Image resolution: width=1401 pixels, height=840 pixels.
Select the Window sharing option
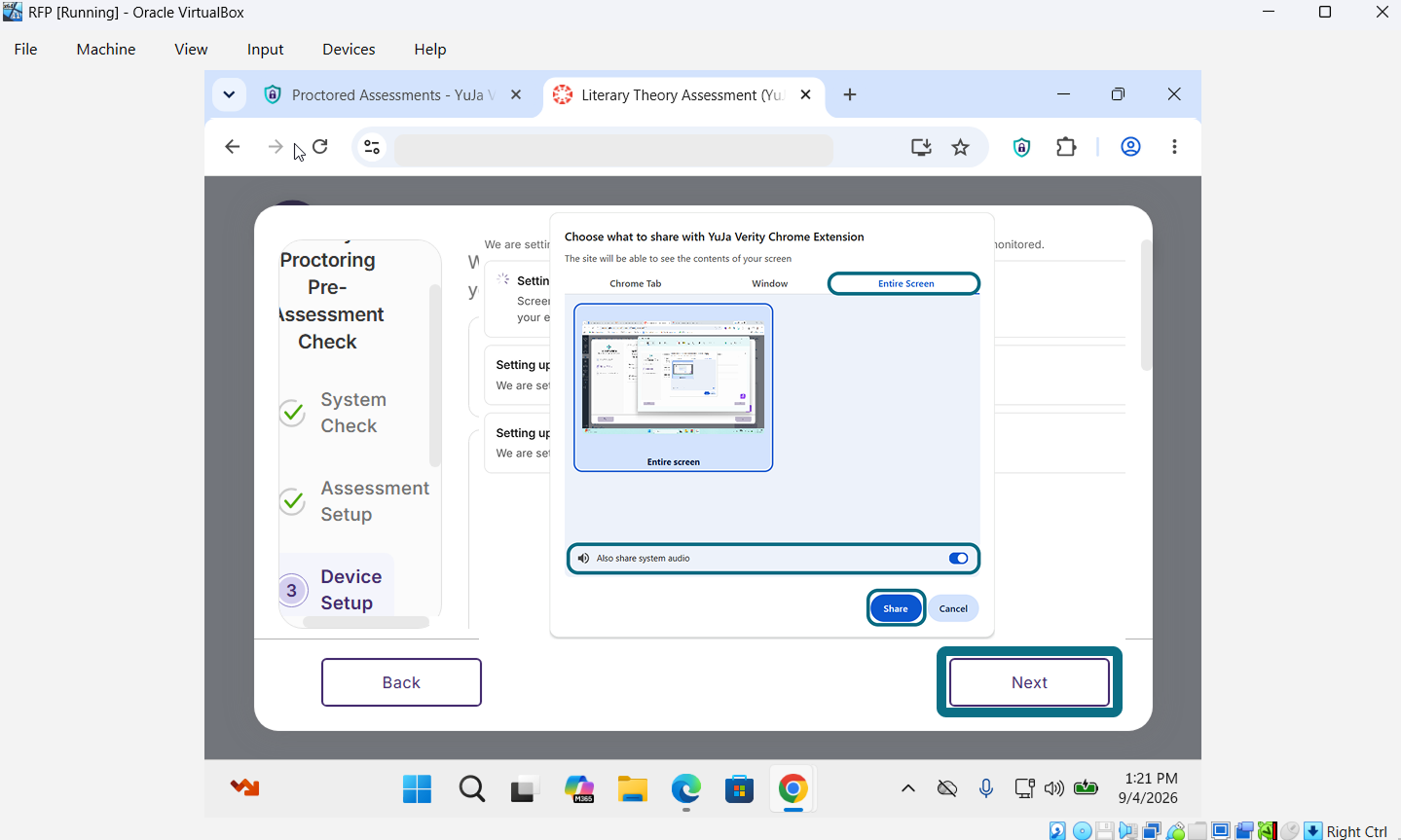pos(770,284)
